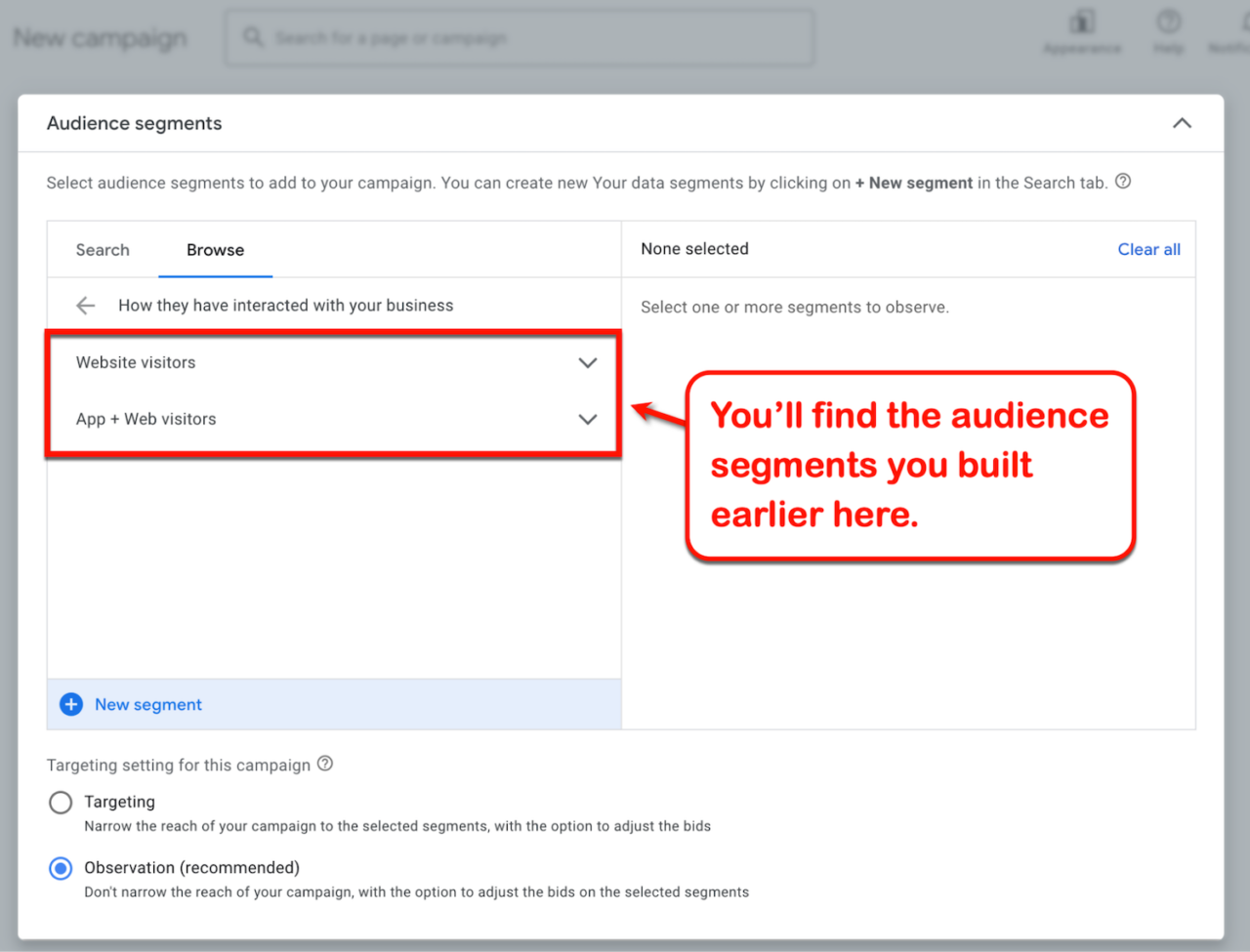Image resolution: width=1250 pixels, height=952 pixels.
Task: Click Clear all link
Action: click(x=1148, y=249)
